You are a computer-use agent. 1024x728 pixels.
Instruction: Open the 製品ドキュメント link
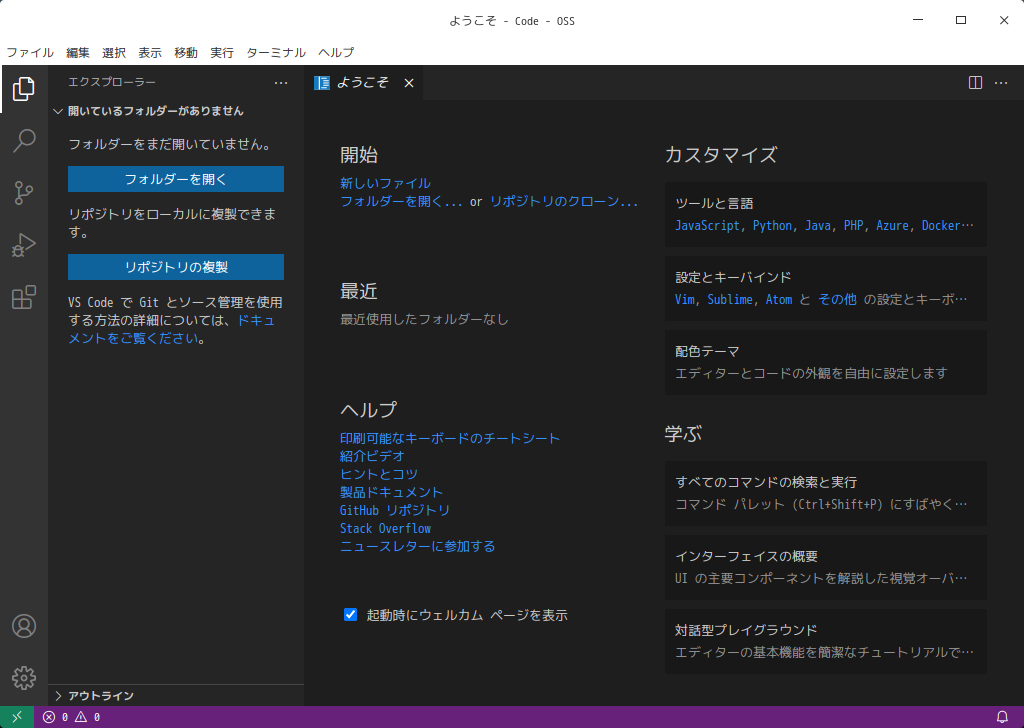[x=391, y=492]
